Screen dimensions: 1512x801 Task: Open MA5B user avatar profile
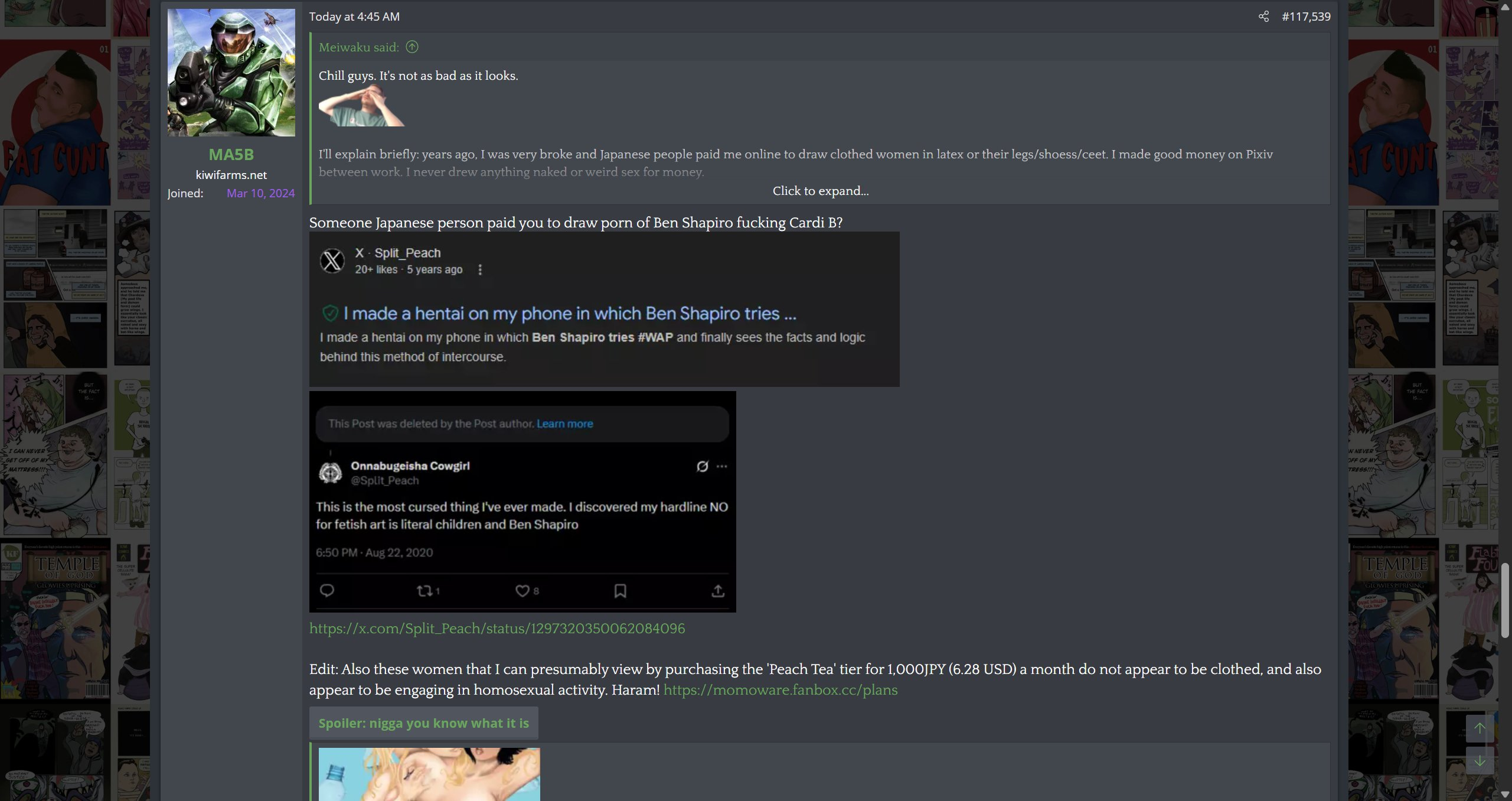point(231,73)
